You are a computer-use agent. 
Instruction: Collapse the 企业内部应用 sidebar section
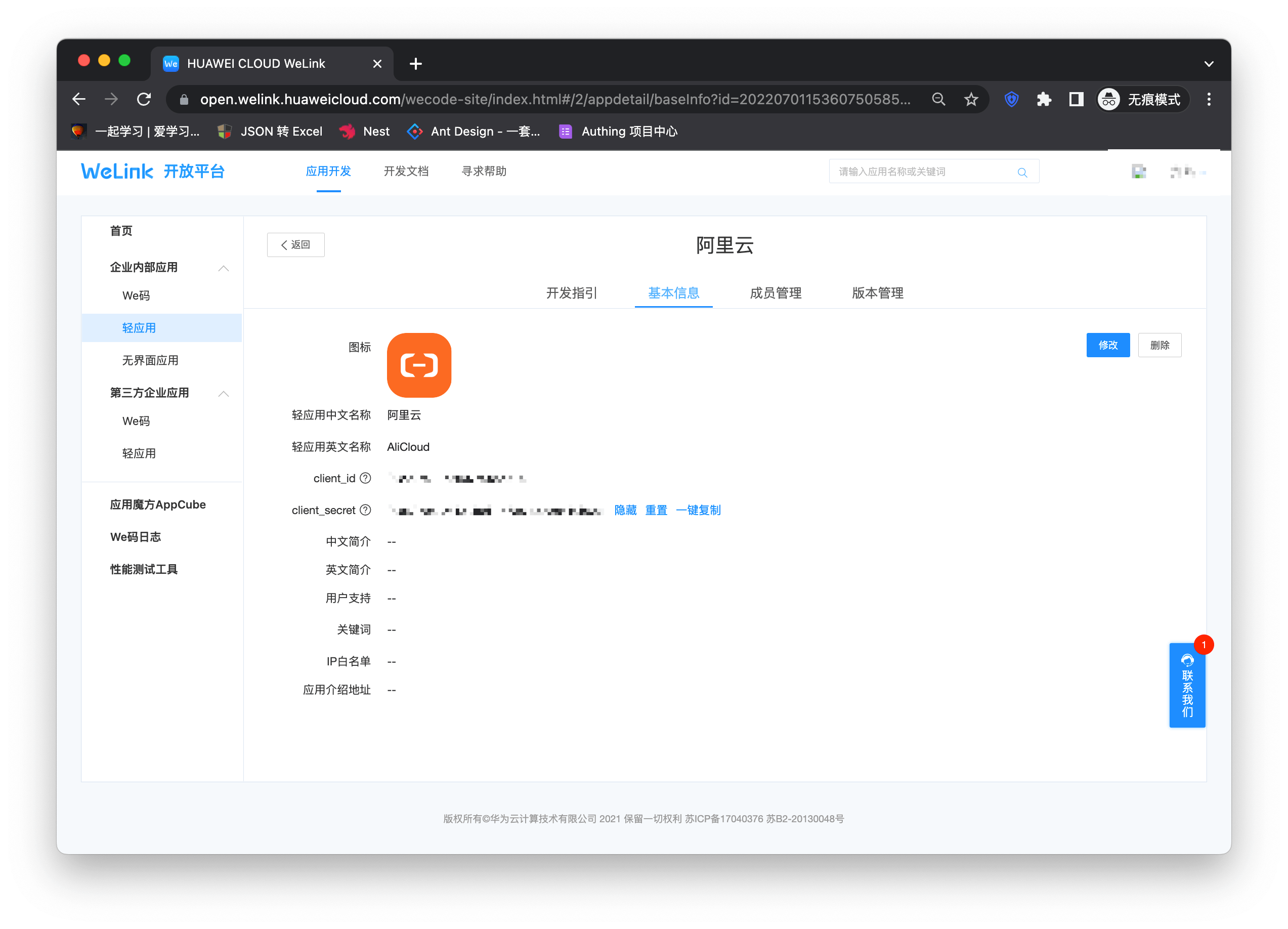coord(223,268)
